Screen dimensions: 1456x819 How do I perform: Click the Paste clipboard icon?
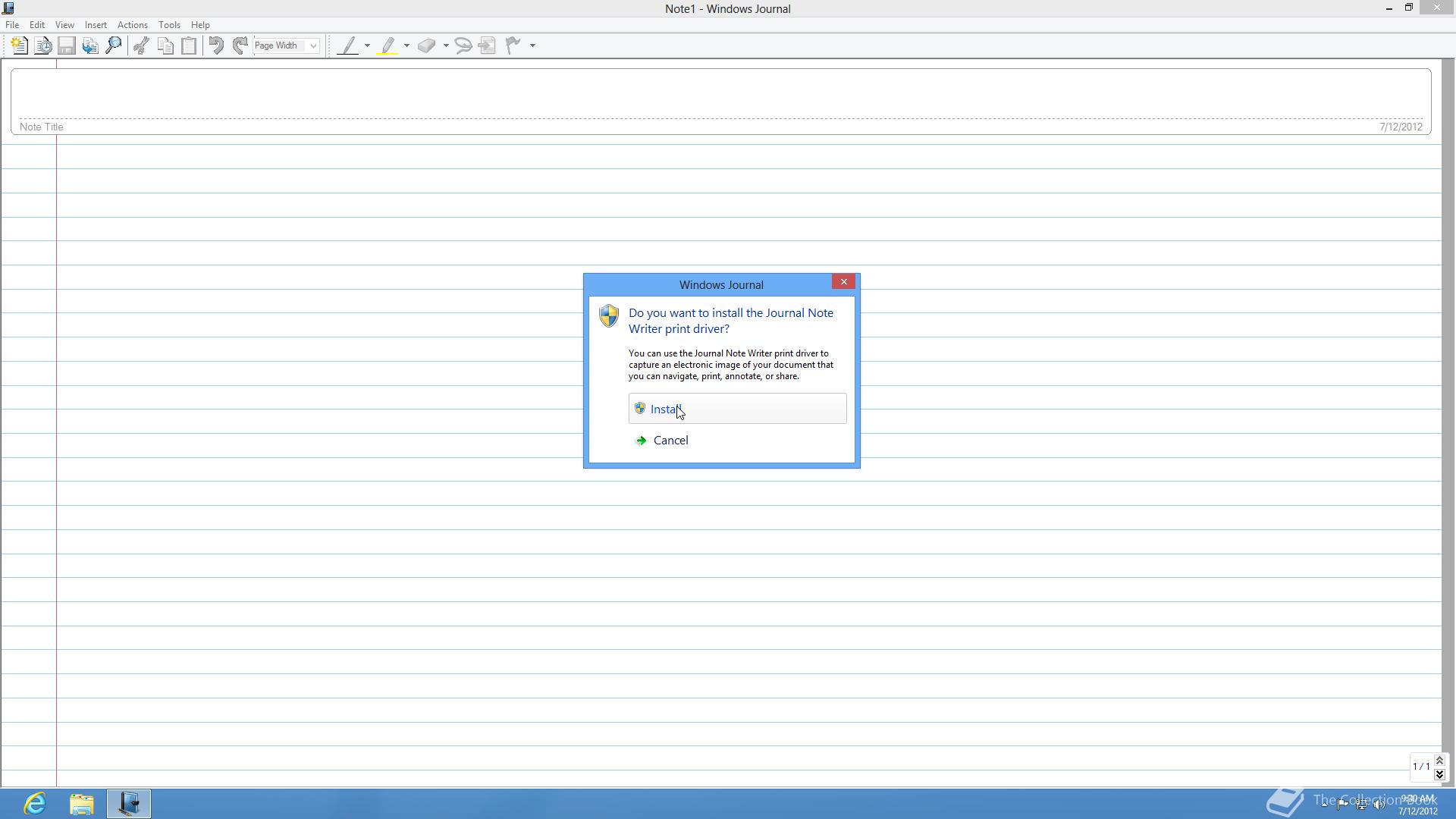click(x=189, y=45)
